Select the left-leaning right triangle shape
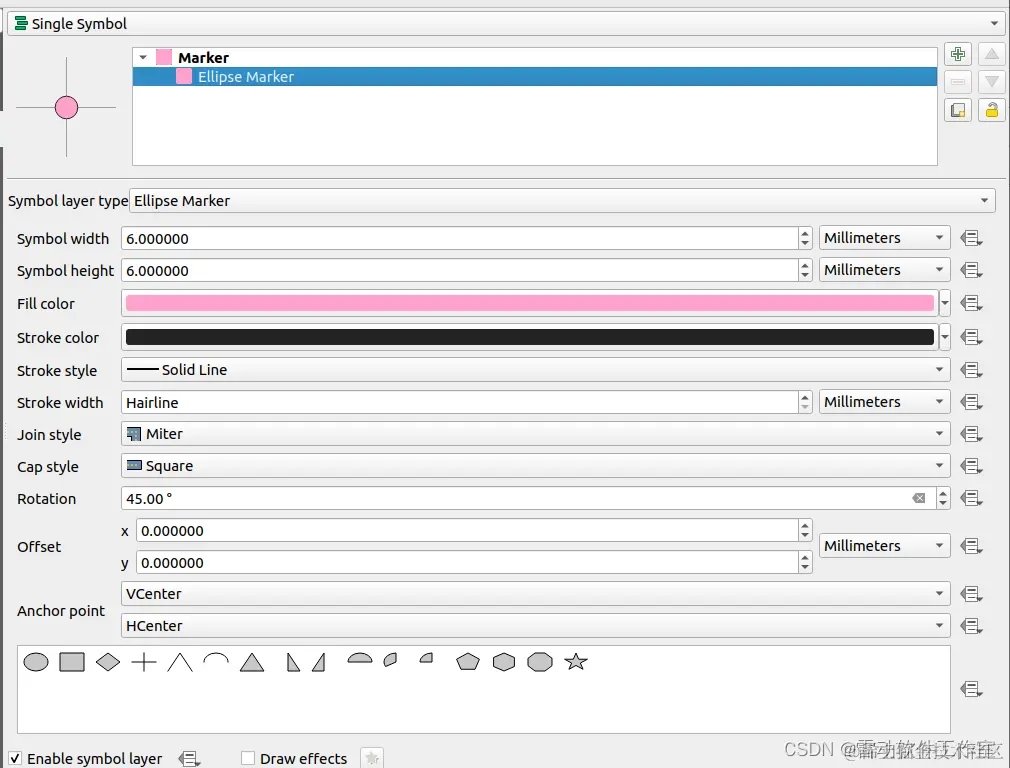 pyautogui.click(x=293, y=662)
